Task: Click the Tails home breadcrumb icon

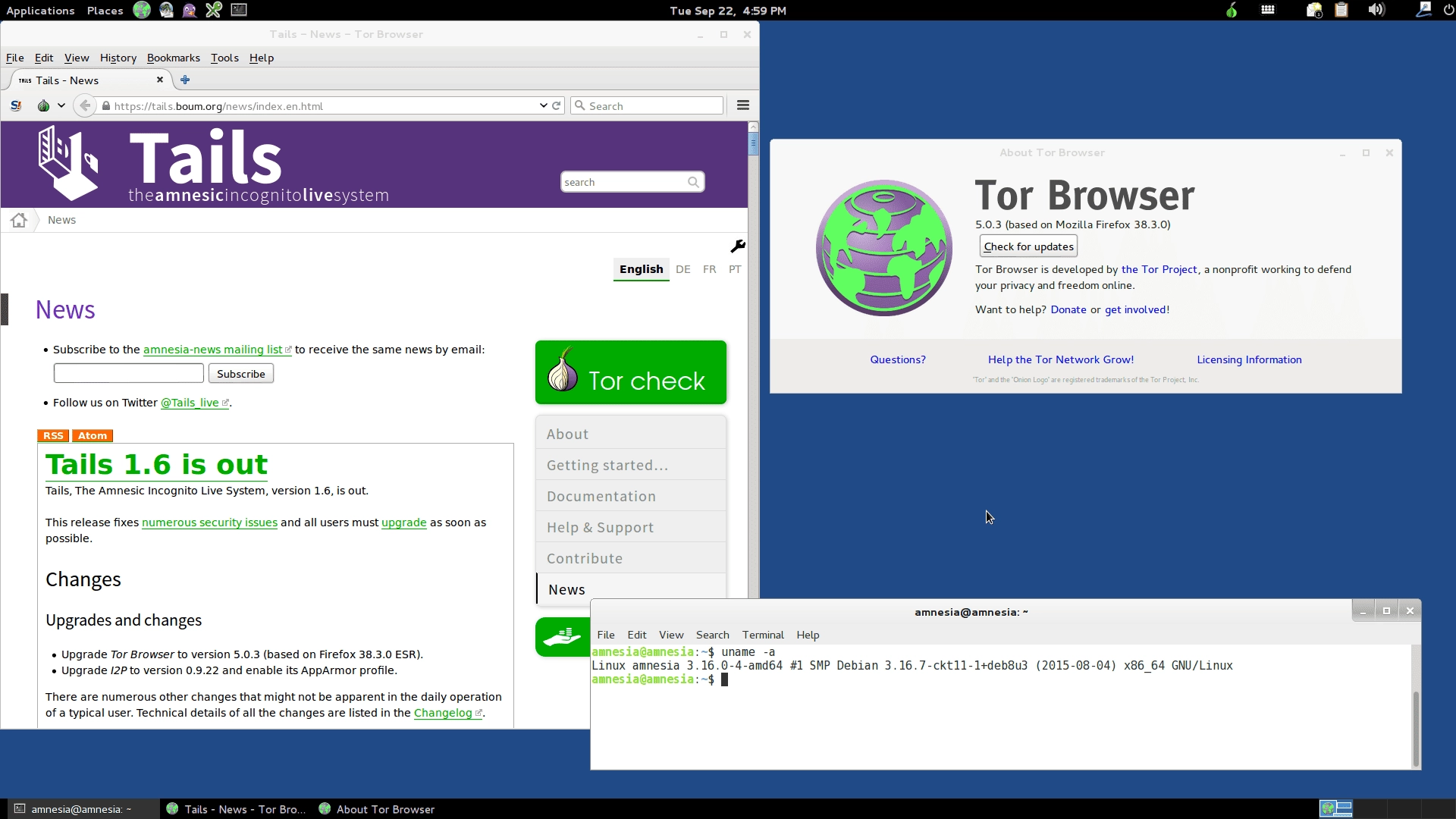Action: click(x=19, y=220)
